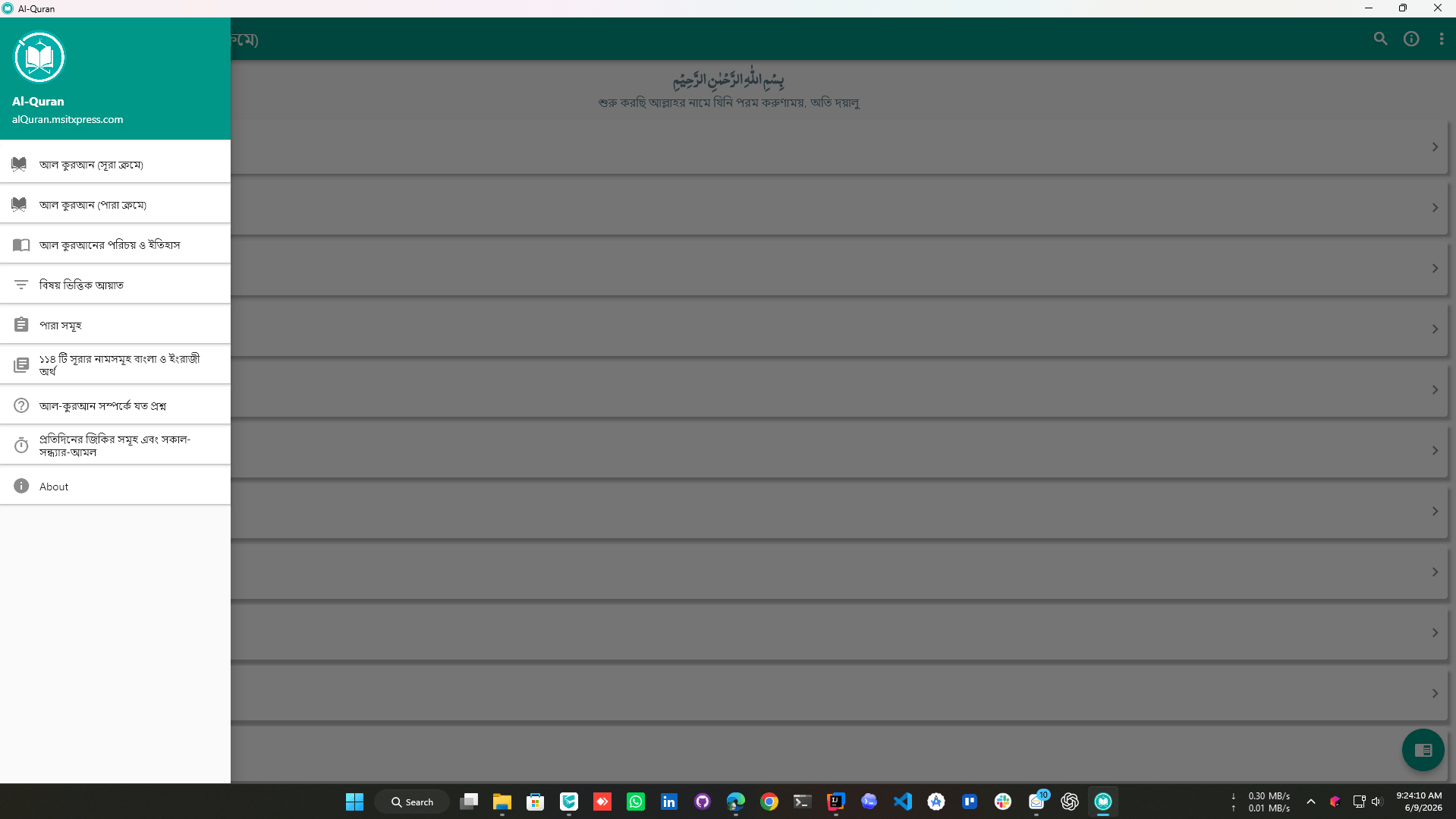Image resolution: width=1456 pixels, height=819 pixels.
Task: Open the info circle icon in header
Action: [1411, 39]
